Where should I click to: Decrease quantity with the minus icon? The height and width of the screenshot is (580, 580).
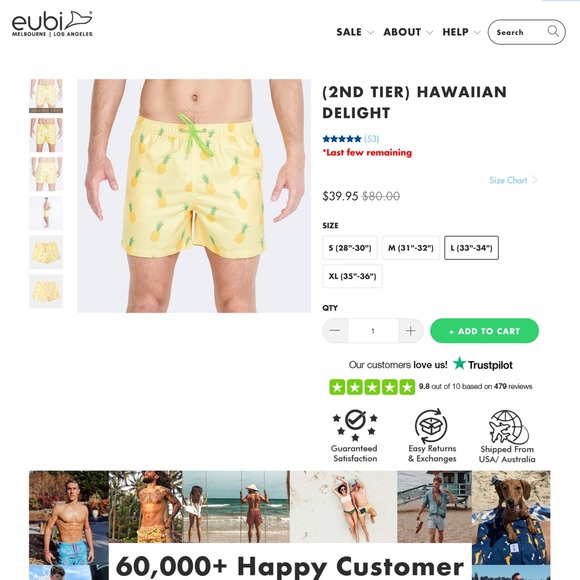(x=335, y=331)
